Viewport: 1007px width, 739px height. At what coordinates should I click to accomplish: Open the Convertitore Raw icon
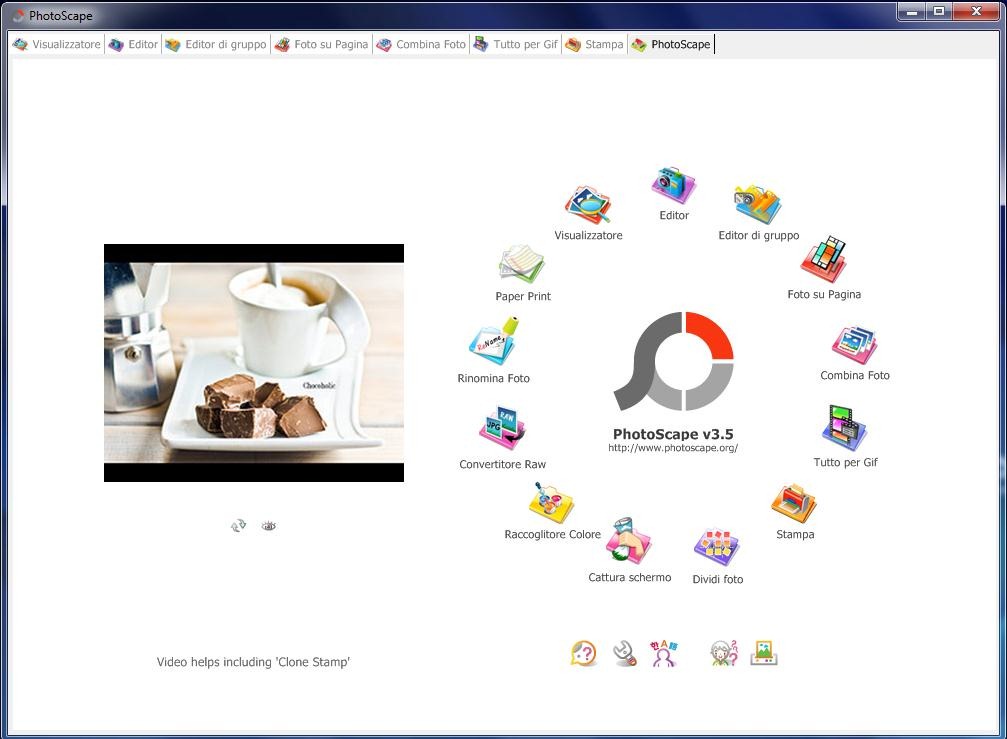tap(502, 428)
